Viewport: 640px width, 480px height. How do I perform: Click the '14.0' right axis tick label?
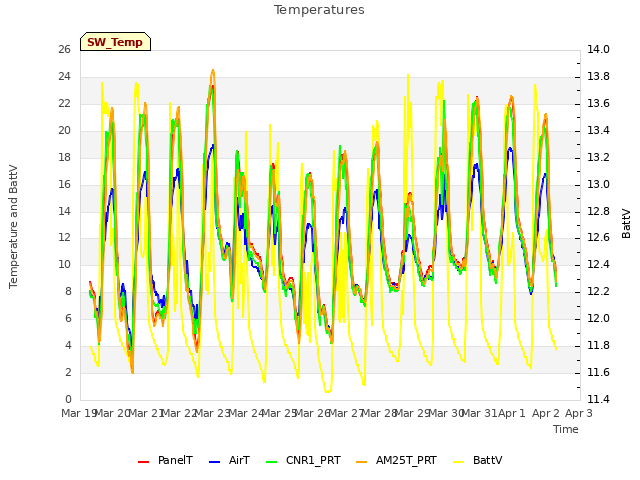coord(598,49)
